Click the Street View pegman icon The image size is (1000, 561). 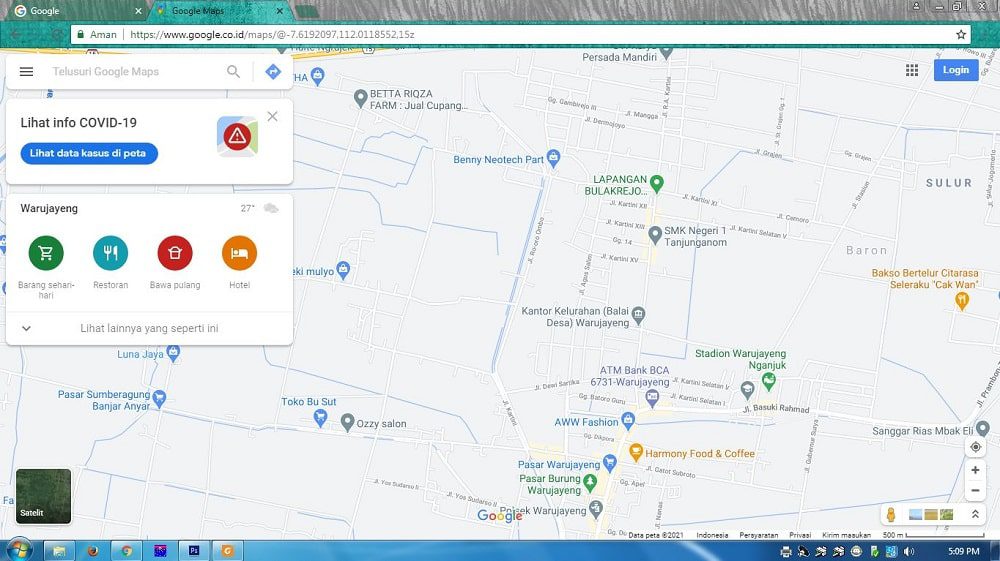coord(891,514)
